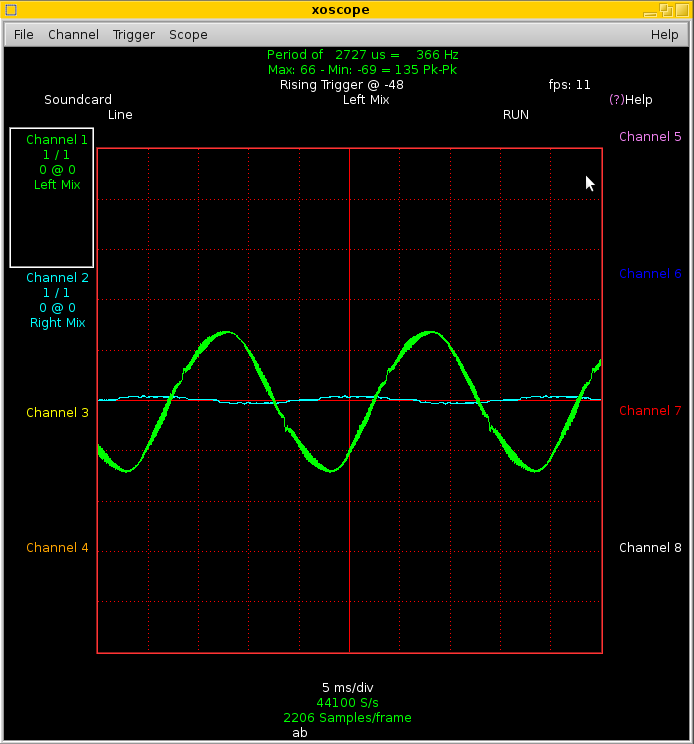Click the window menu icon in title bar
694x744 pixels.
[11, 9]
